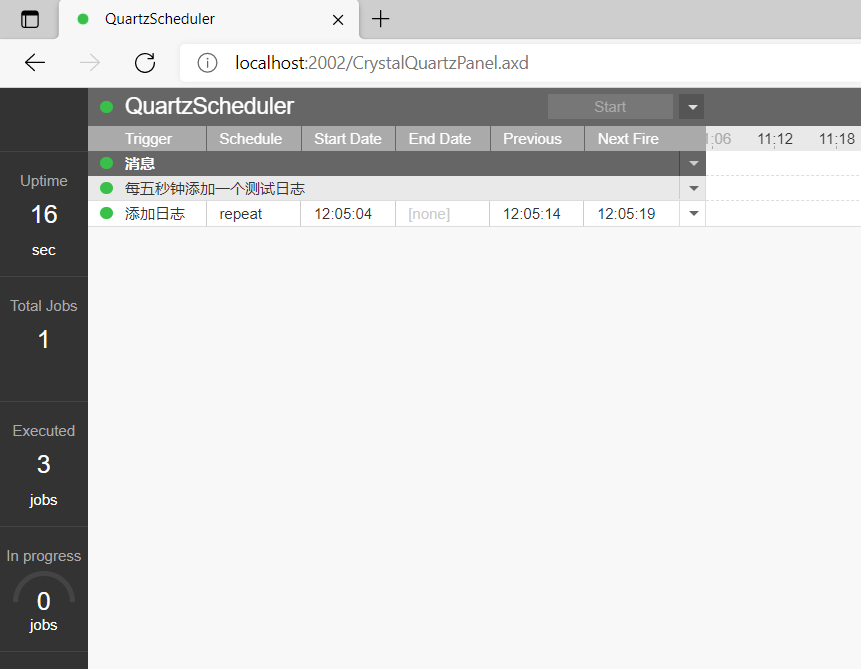Open a new browser tab
This screenshot has width=861, height=669.
[x=380, y=19]
